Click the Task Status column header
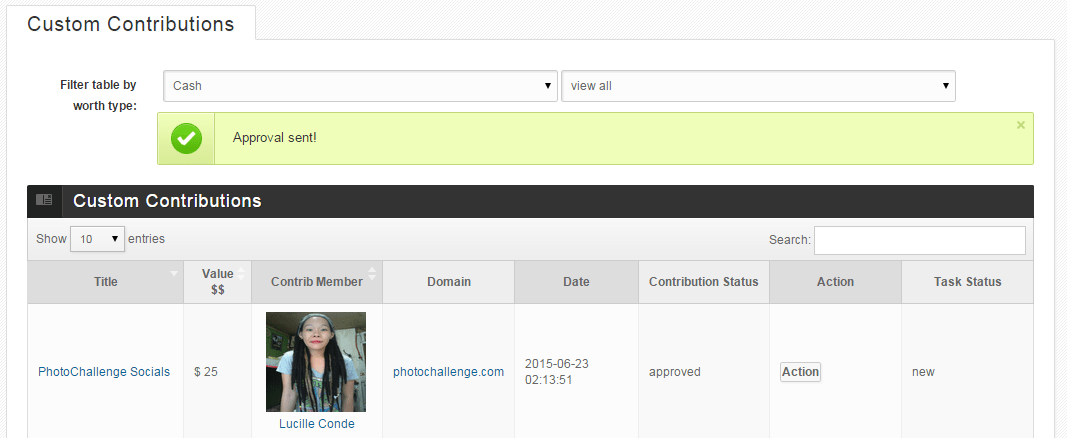The height and width of the screenshot is (438, 1067). click(967, 282)
